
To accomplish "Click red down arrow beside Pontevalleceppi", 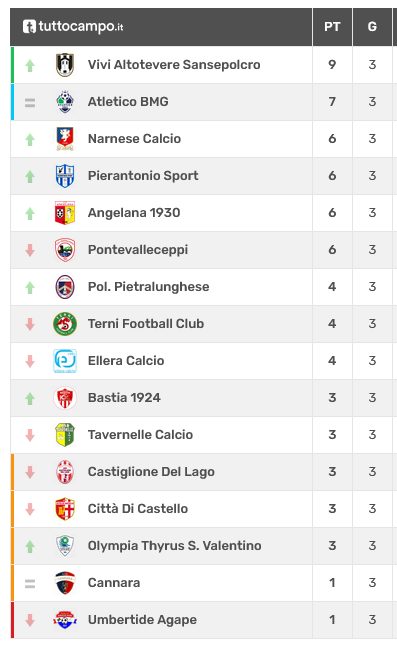I will coord(30,250).
